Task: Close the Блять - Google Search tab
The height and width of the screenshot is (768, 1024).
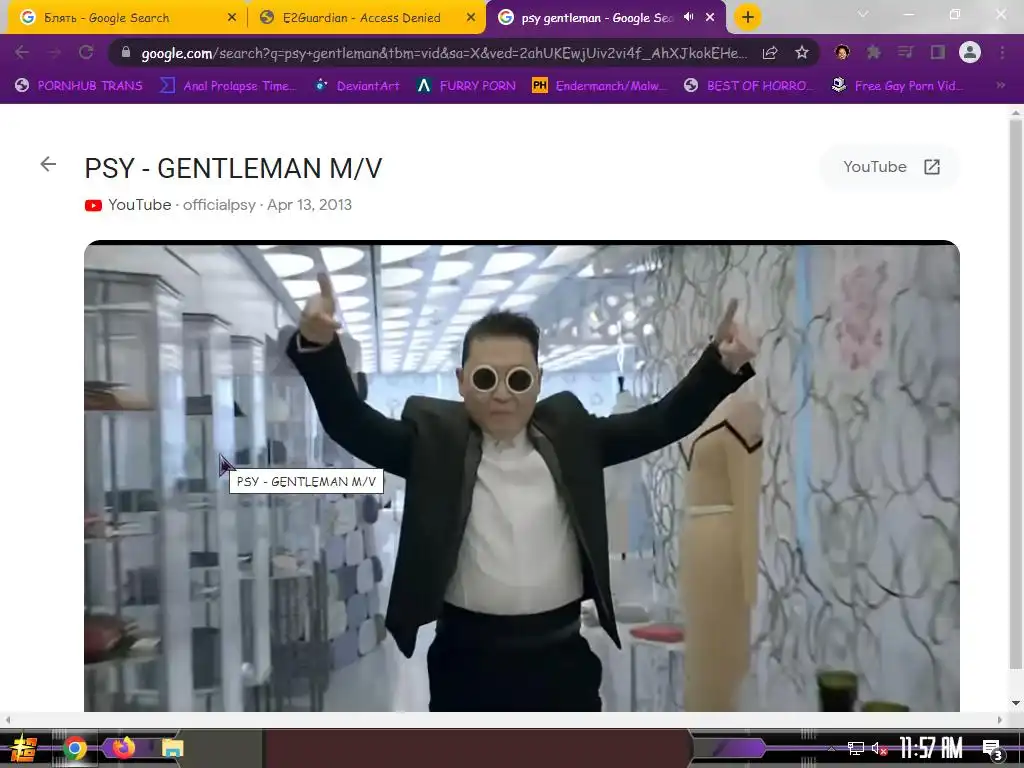Action: (x=232, y=18)
